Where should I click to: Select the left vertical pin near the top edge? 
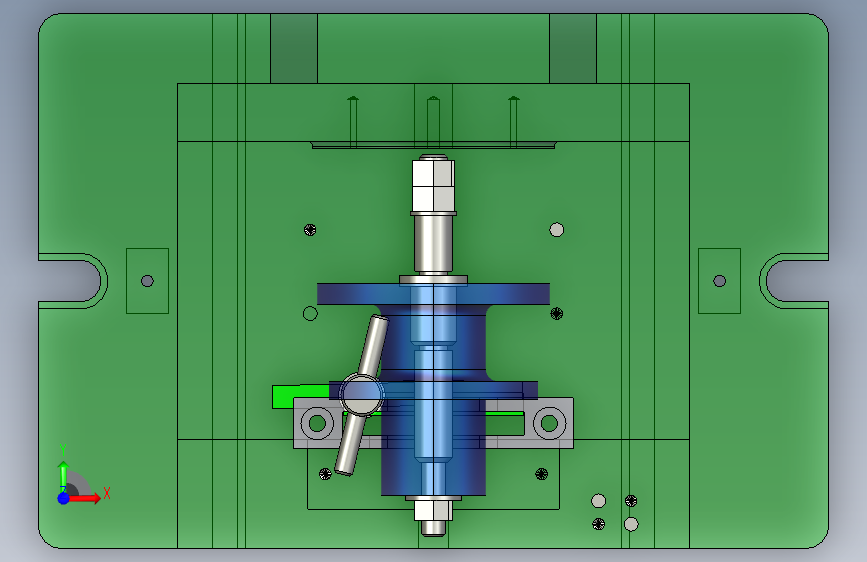(x=353, y=122)
